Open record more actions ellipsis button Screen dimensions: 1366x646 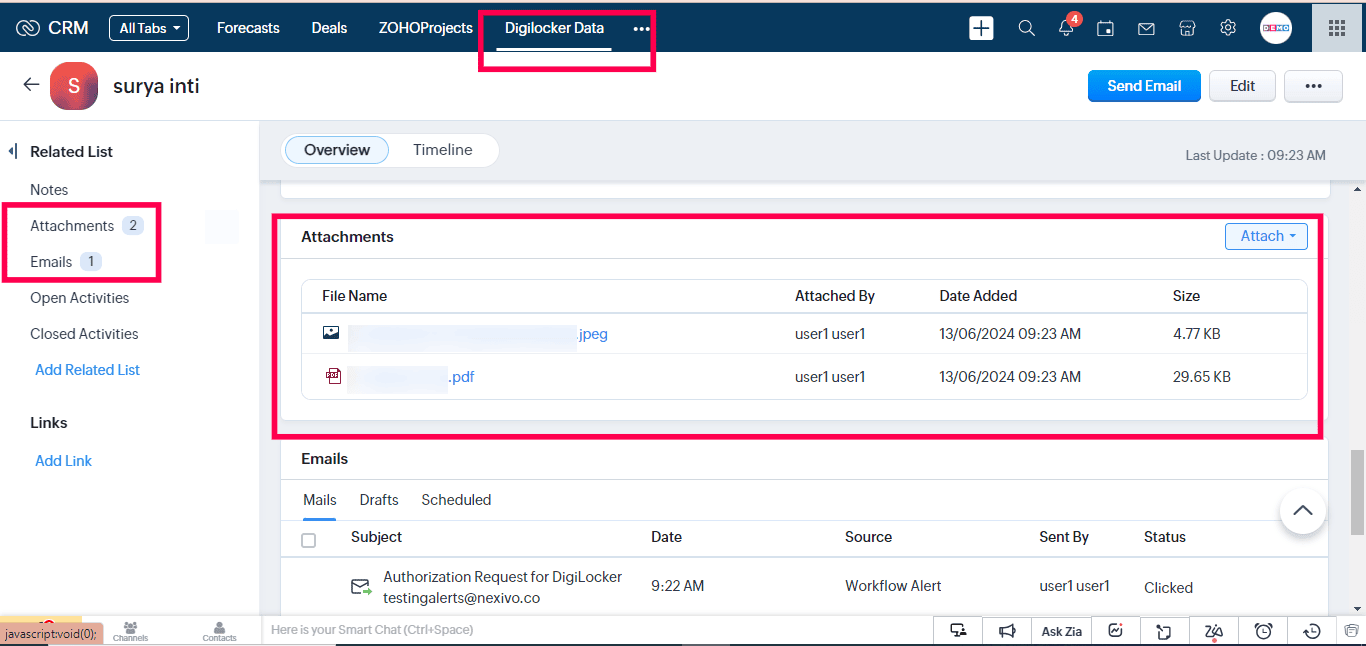coord(1313,86)
